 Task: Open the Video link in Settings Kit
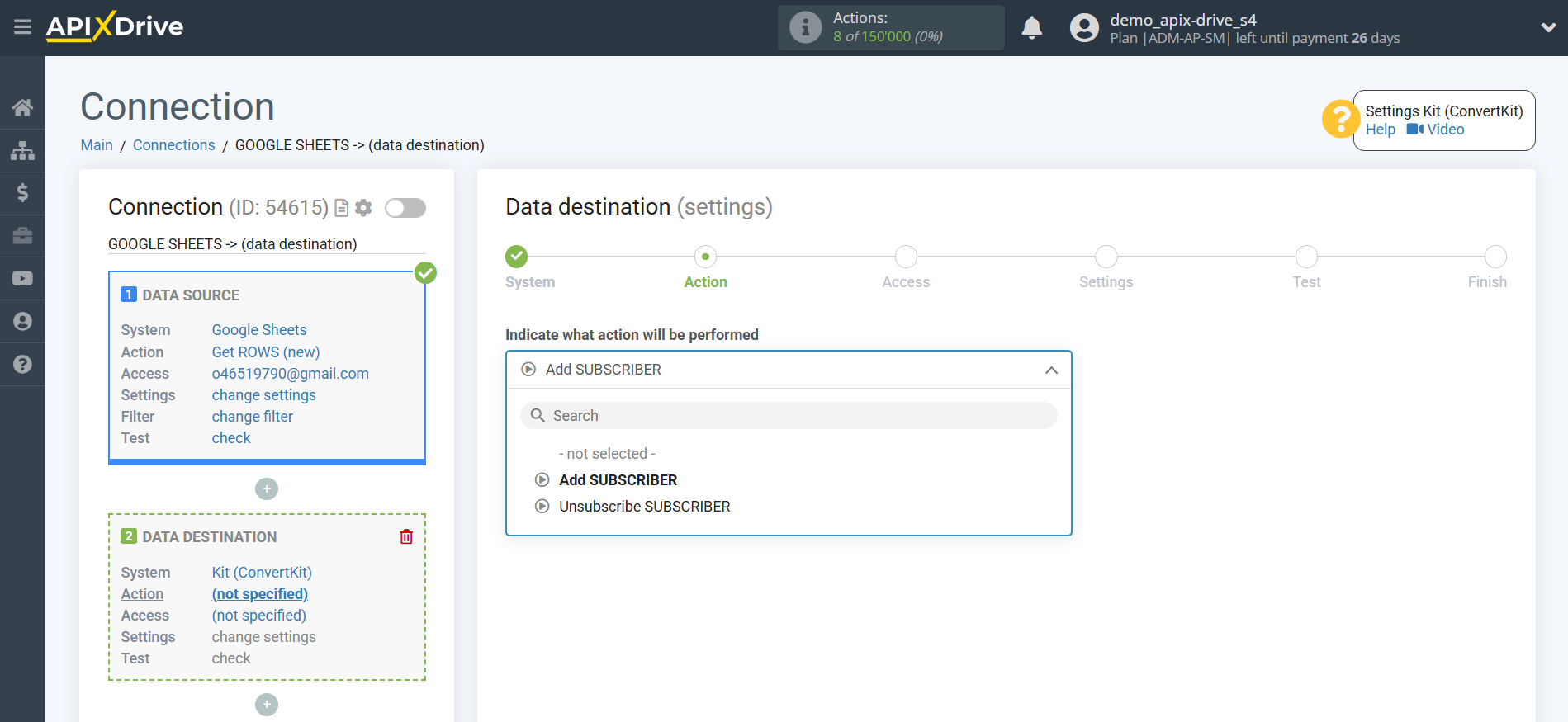coord(1436,130)
